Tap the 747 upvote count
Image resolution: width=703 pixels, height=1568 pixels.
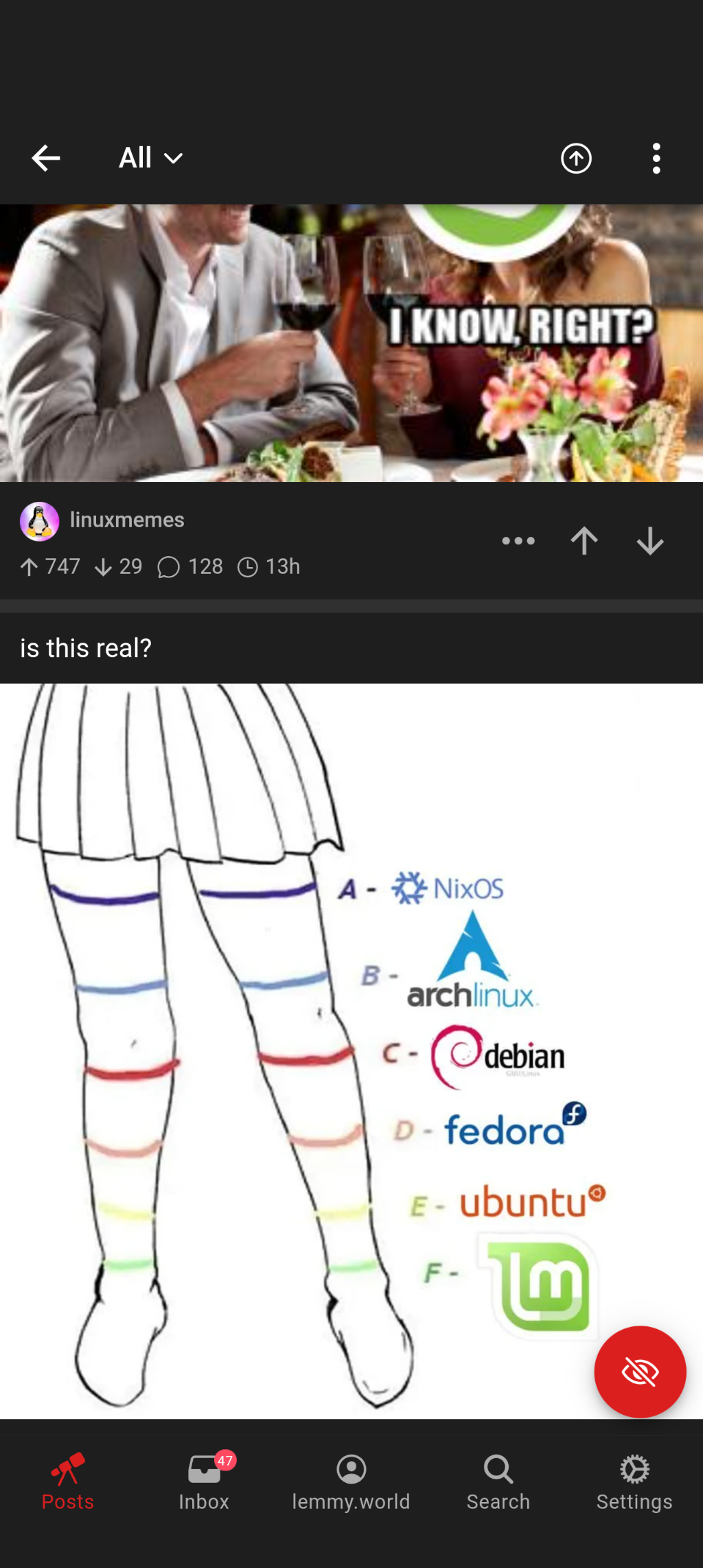click(x=50, y=567)
